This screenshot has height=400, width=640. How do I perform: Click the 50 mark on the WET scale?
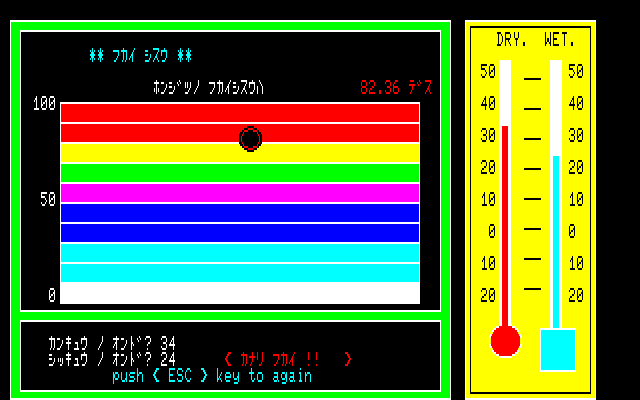(576, 72)
